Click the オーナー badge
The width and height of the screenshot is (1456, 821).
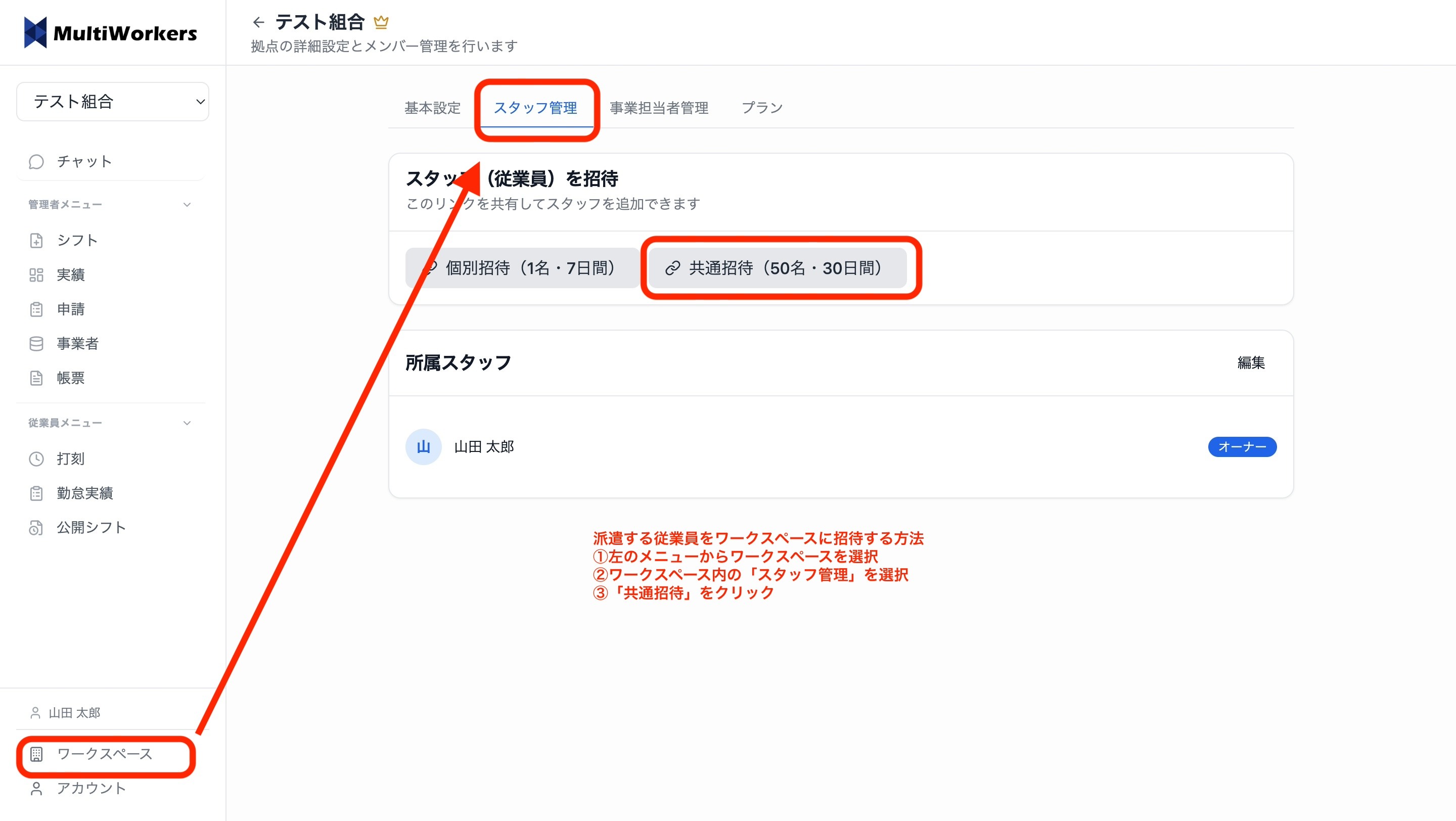point(1242,447)
